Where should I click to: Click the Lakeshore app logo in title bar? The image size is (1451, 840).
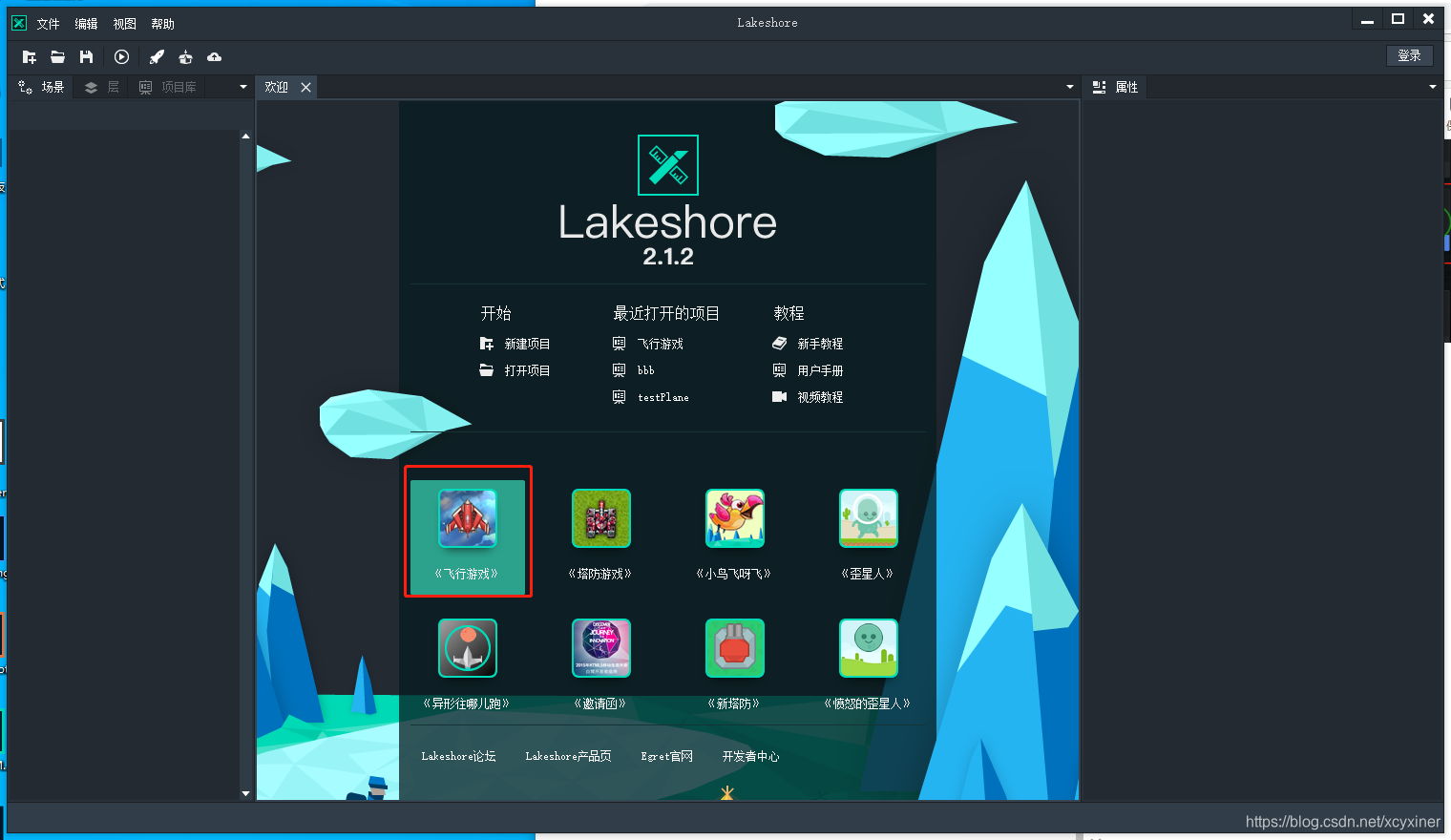click(18, 22)
